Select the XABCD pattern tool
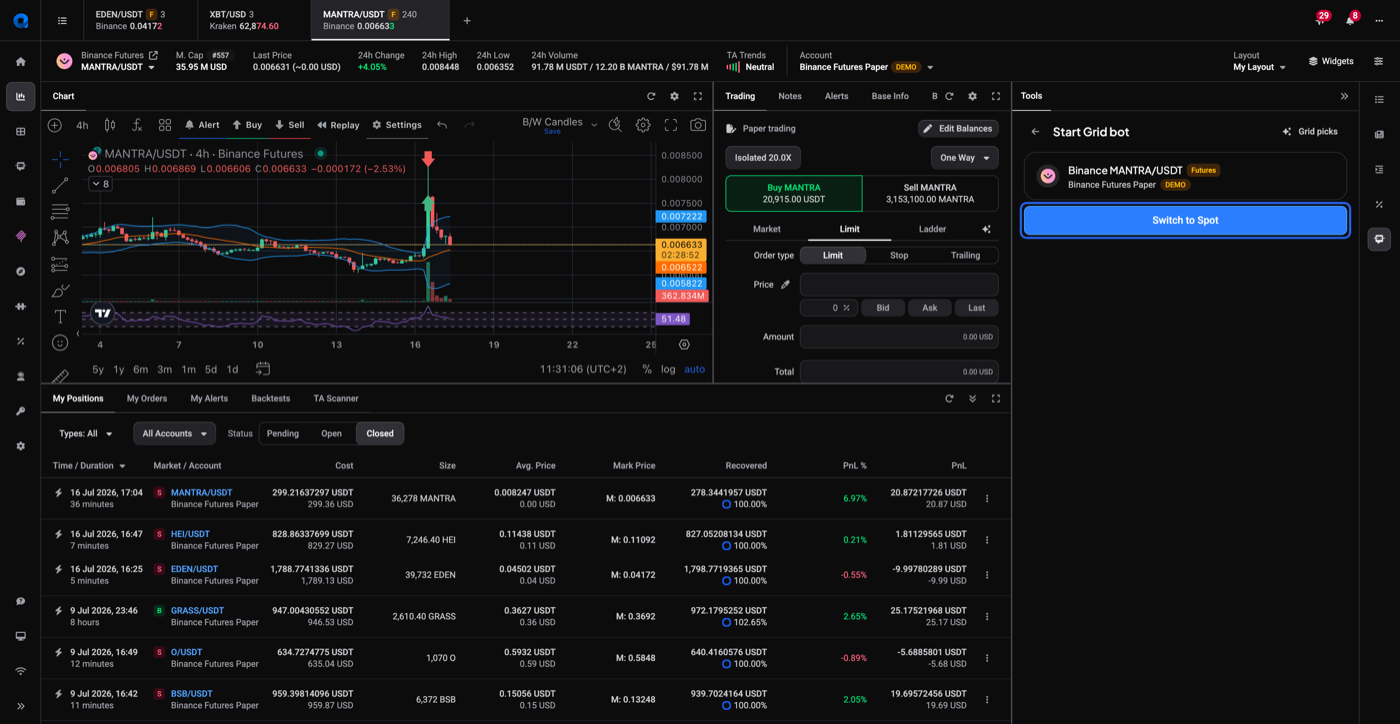The height and width of the screenshot is (724, 1400). pos(60,237)
